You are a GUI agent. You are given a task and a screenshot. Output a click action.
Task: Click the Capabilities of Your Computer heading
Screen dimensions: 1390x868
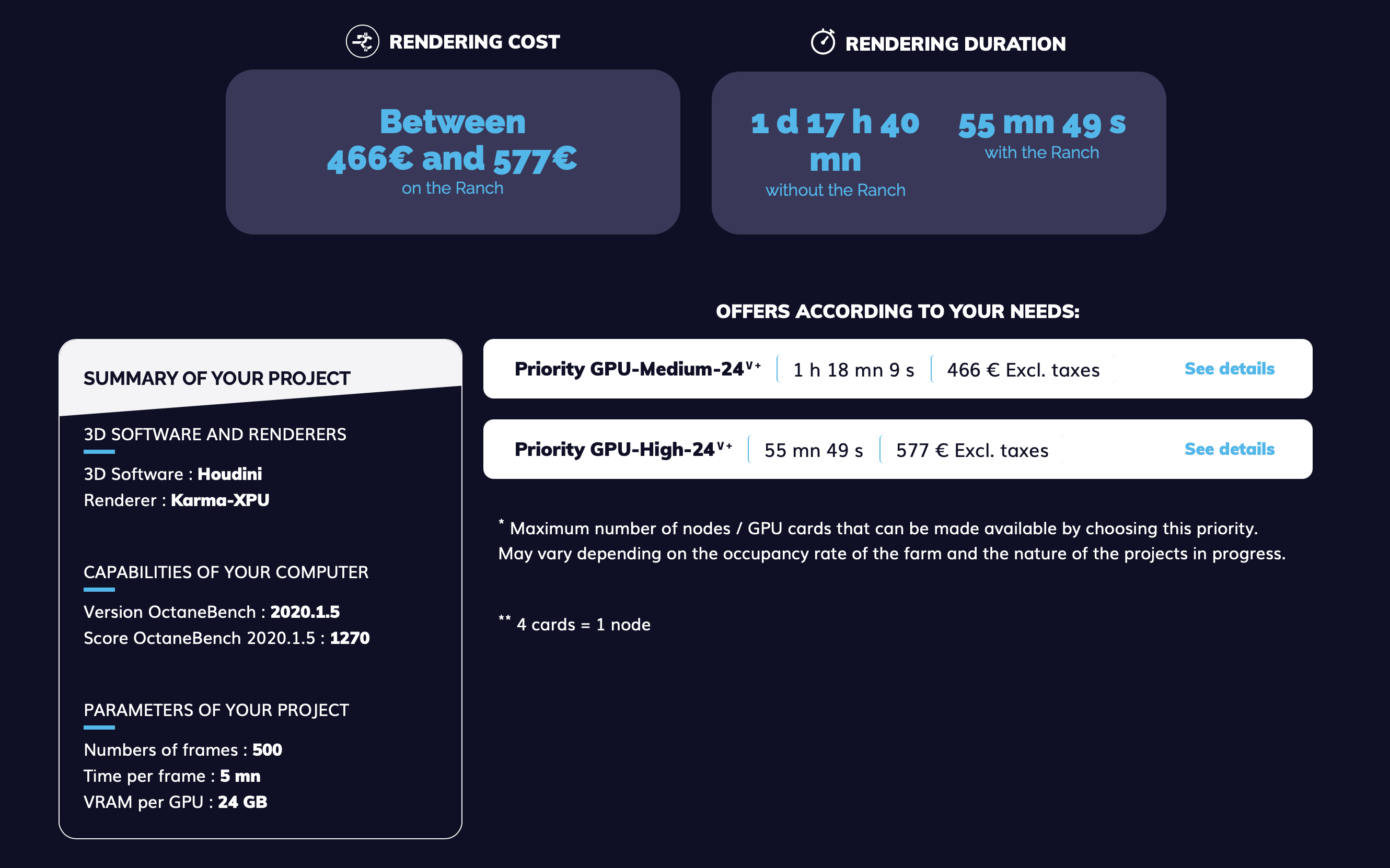pos(226,572)
